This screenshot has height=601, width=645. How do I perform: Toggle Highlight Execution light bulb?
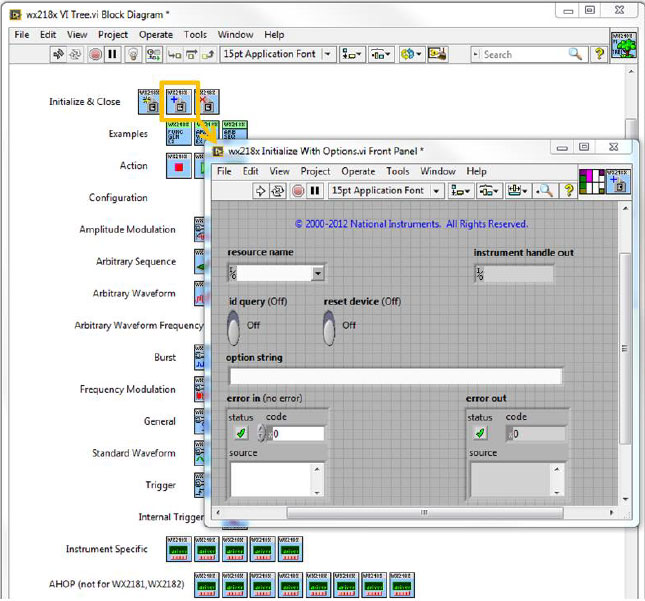[132, 54]
